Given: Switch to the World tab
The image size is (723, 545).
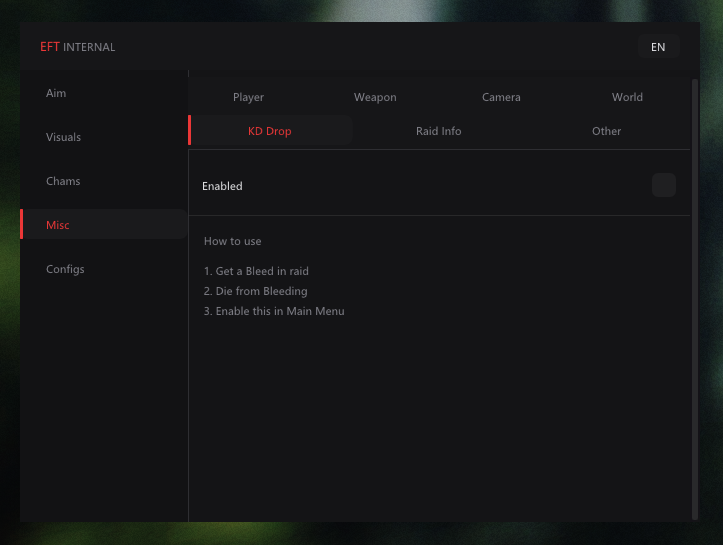Looking at the screenshot, I should (x=627, y=97).
